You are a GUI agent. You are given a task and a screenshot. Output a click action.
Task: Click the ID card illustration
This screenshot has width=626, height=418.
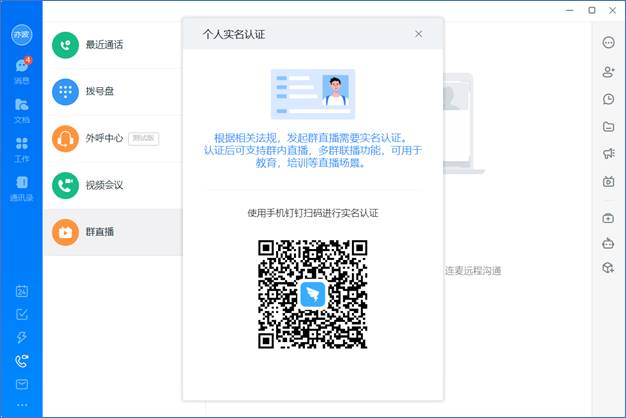pos(313,94)
